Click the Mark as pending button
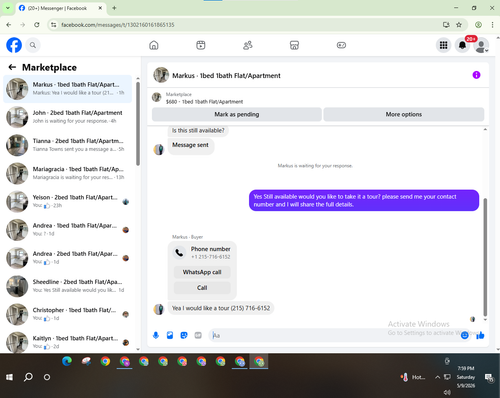This screenshot has width=500, height=398. tap(237, 114)
